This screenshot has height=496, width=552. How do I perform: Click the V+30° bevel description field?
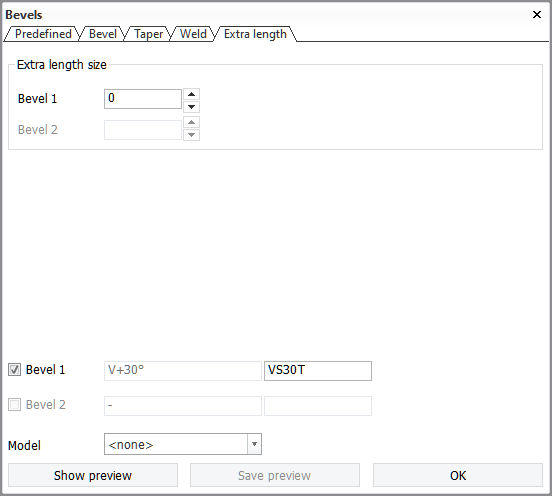coord(183,371)
